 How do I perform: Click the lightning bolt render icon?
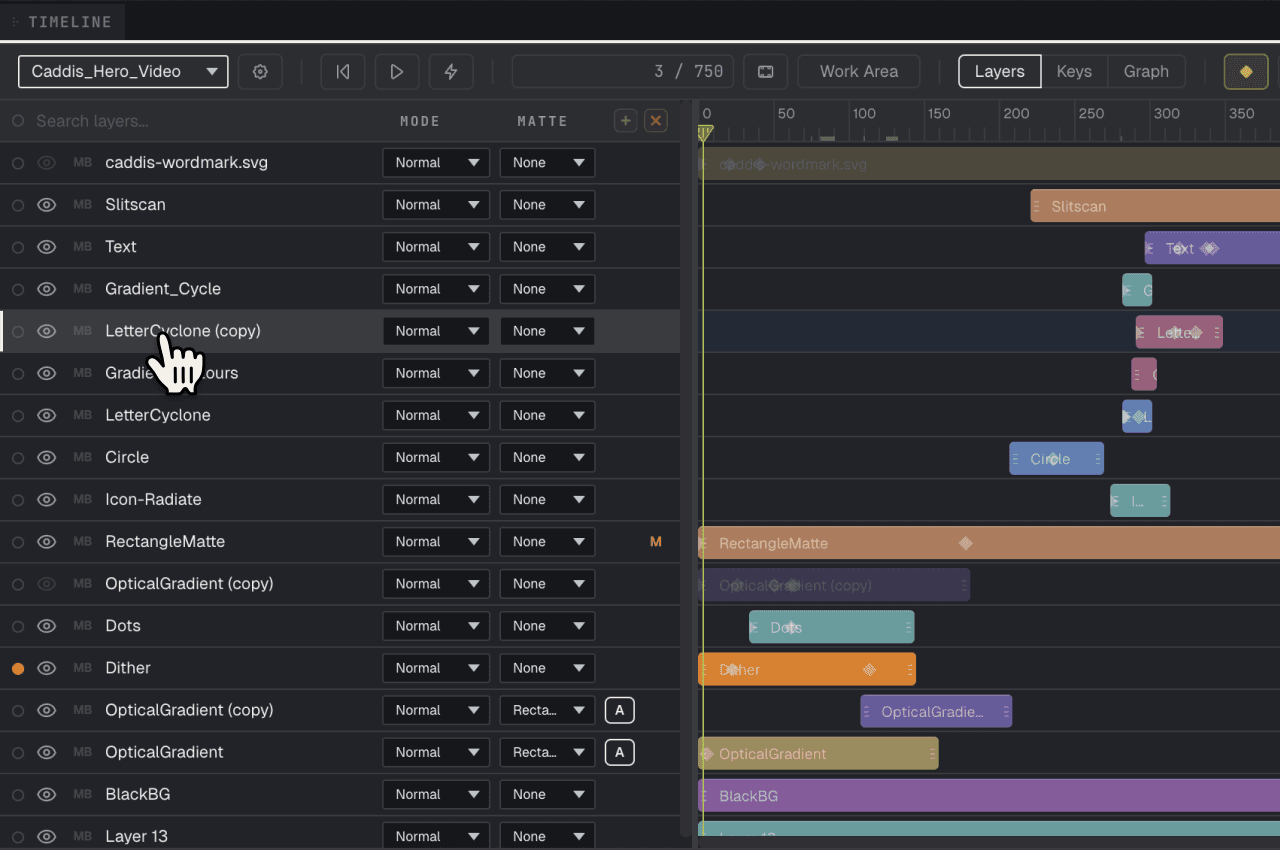(451, 72)
